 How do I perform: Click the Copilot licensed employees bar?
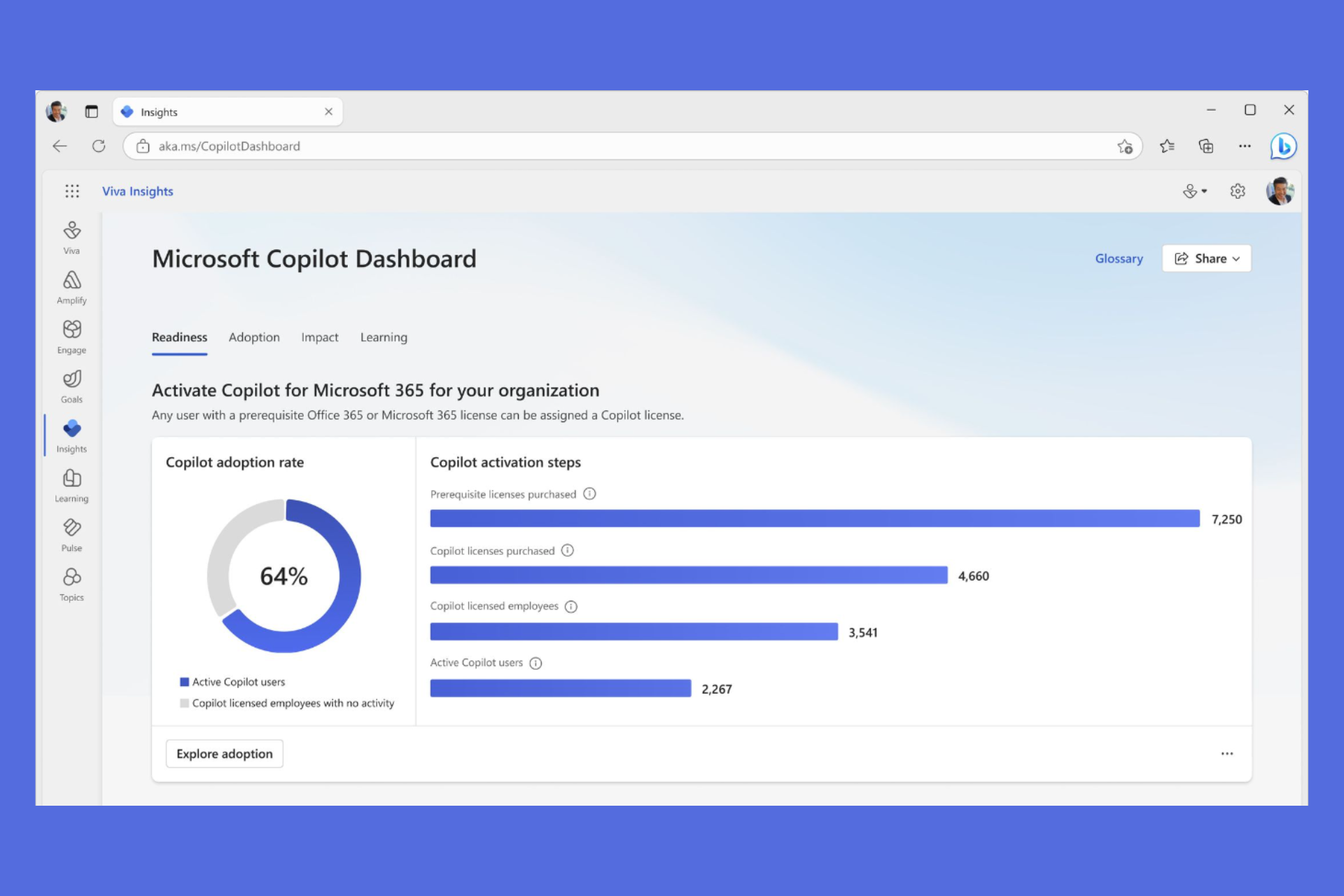(634, 631)
